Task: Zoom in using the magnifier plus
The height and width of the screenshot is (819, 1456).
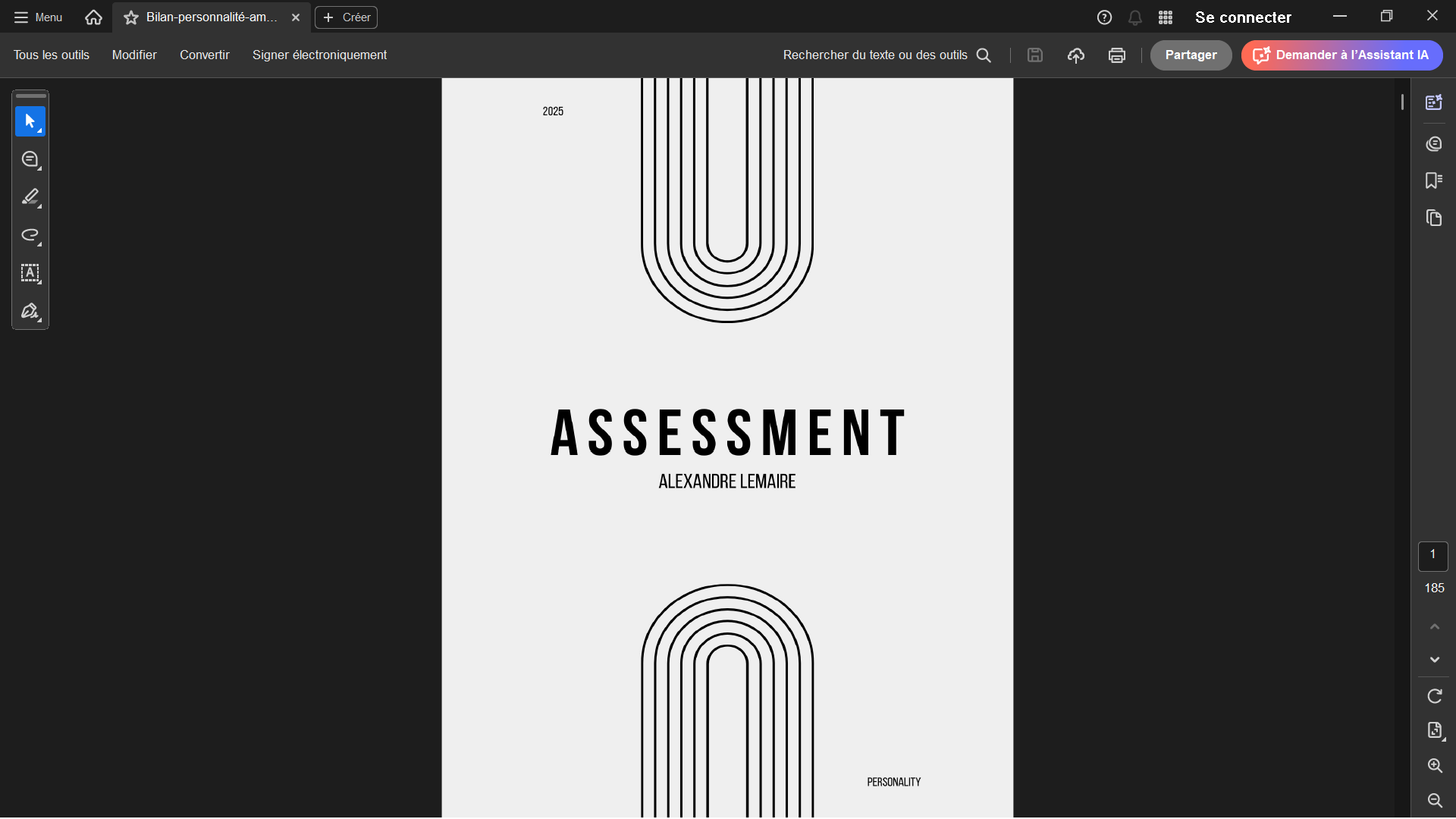Action: (x=1434, y=766)
